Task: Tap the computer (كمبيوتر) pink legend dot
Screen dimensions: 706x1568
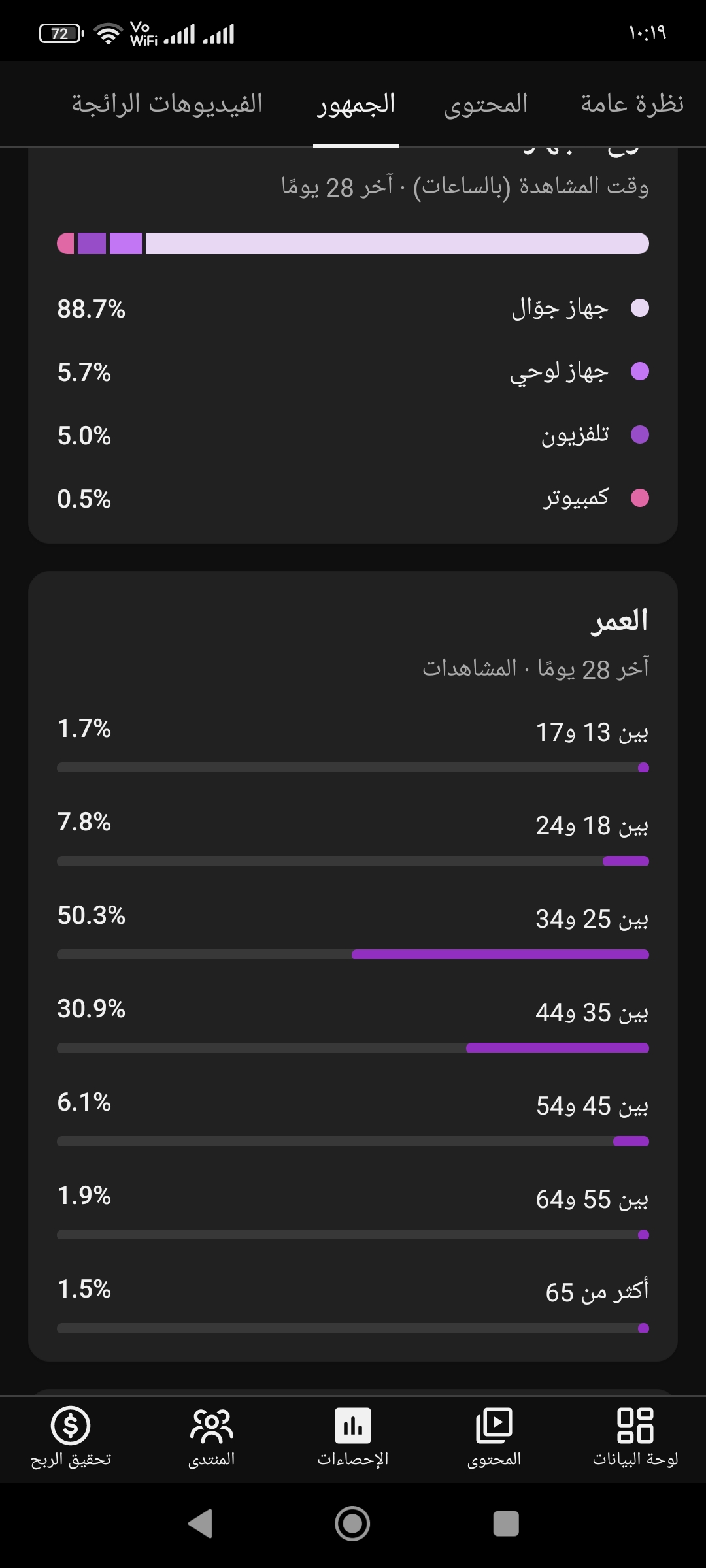Action: [640, 498]
